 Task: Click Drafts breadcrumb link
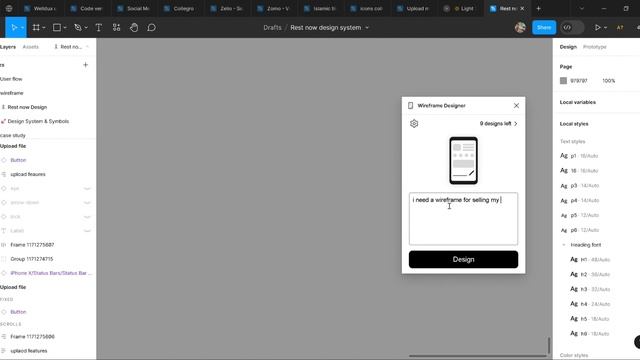272,27
